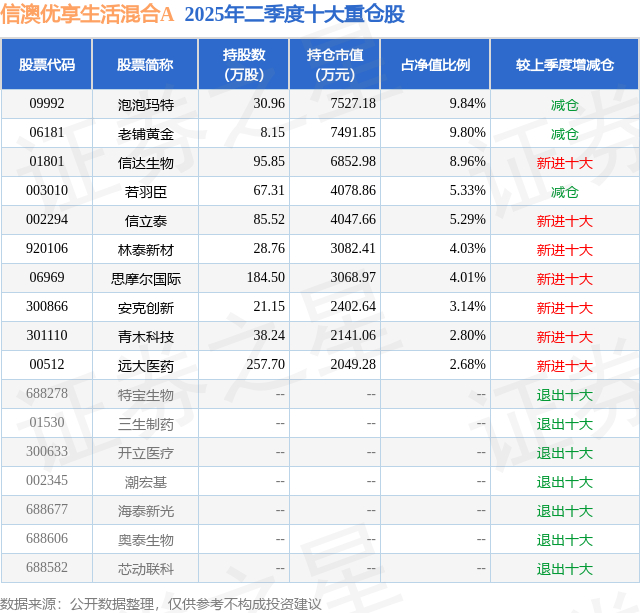The image size is (640, 613).
Task: Click stock code 00512
Action: point(47,364)
